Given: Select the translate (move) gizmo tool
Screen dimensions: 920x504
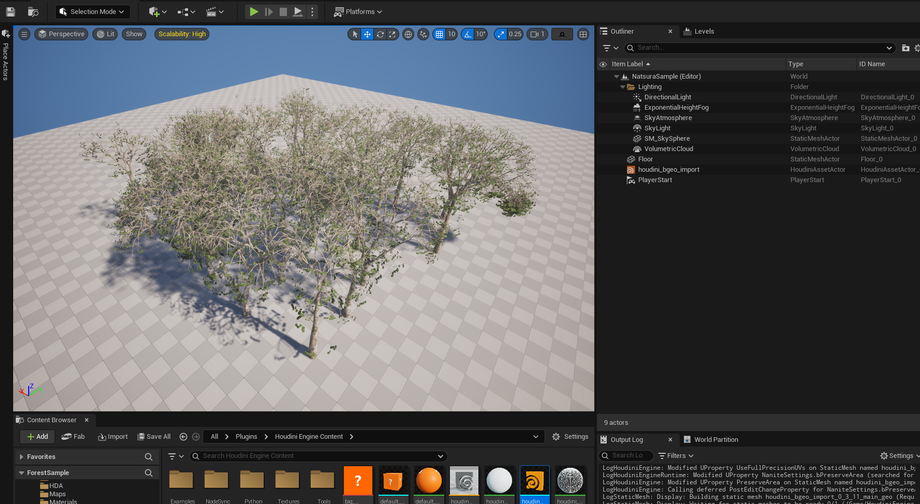Looking at the screenshot, I should (x=367, y=34).
